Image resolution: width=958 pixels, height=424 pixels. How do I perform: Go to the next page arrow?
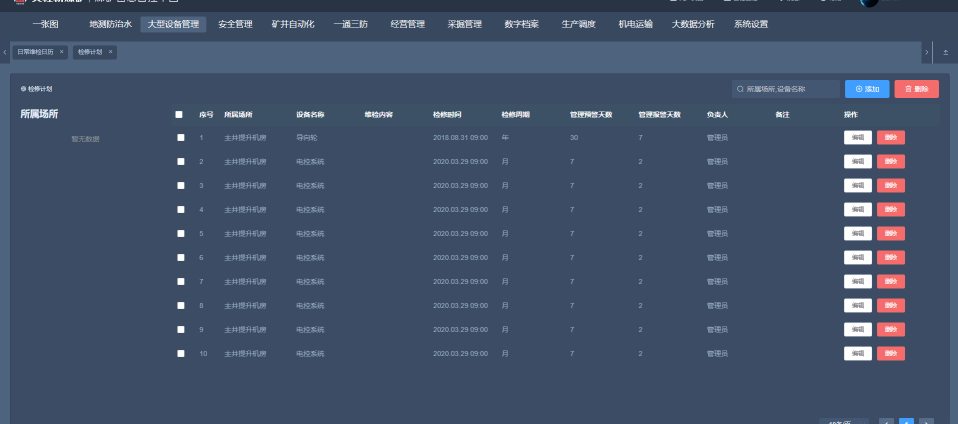(926, 422)
